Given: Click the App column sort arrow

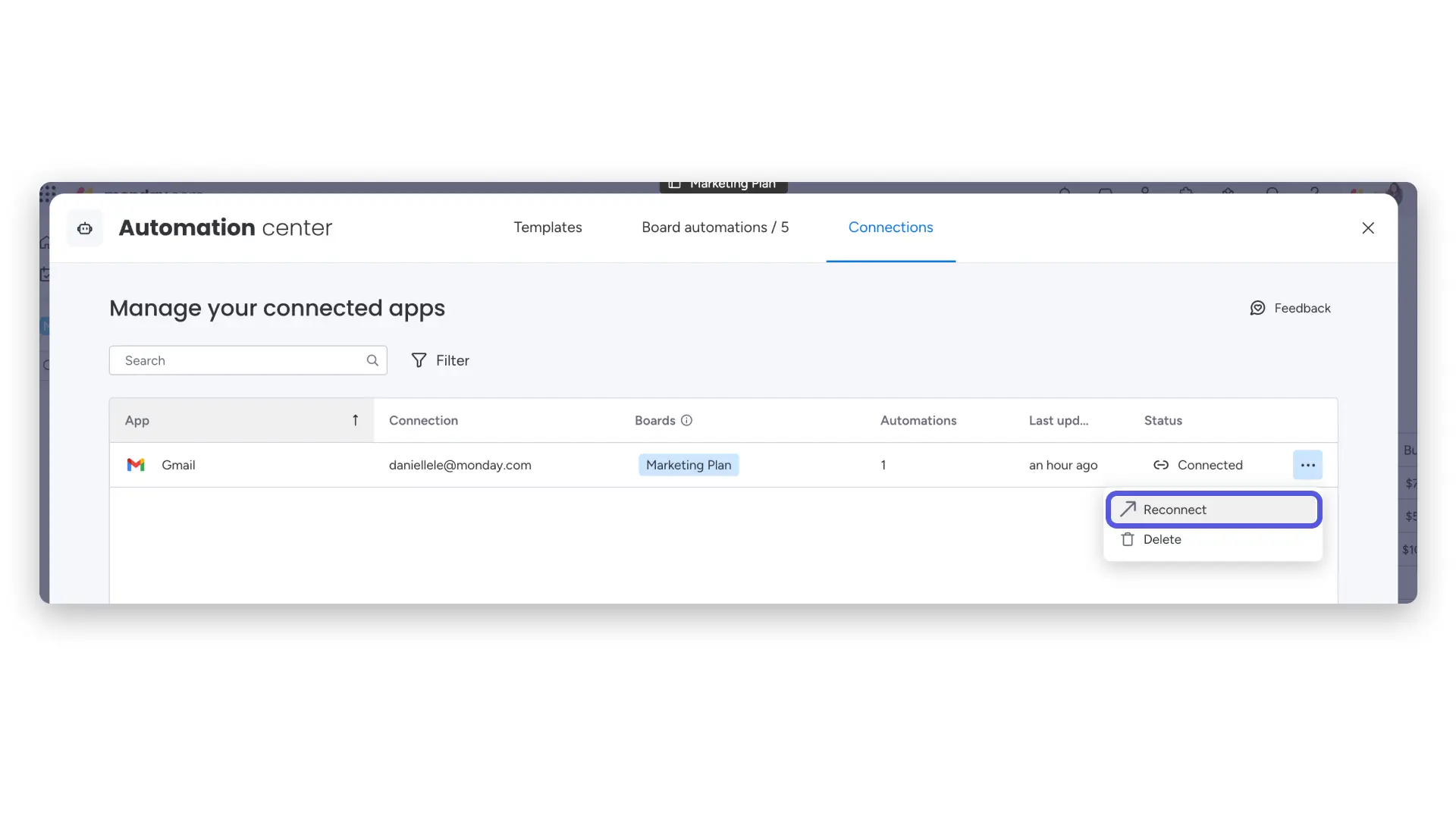Looking at the screenshot, I should (x=355, y=420).
